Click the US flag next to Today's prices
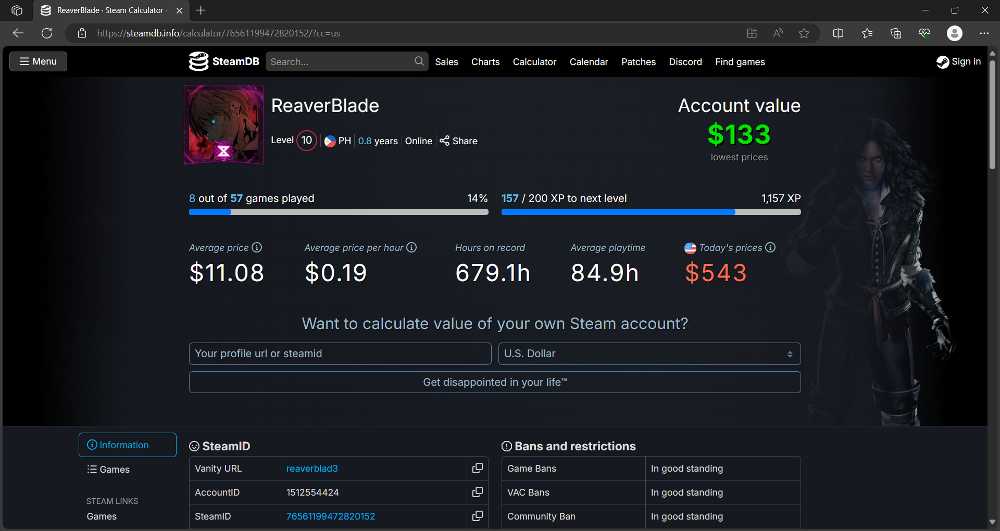1000x531 pixels. pos(690,248)
